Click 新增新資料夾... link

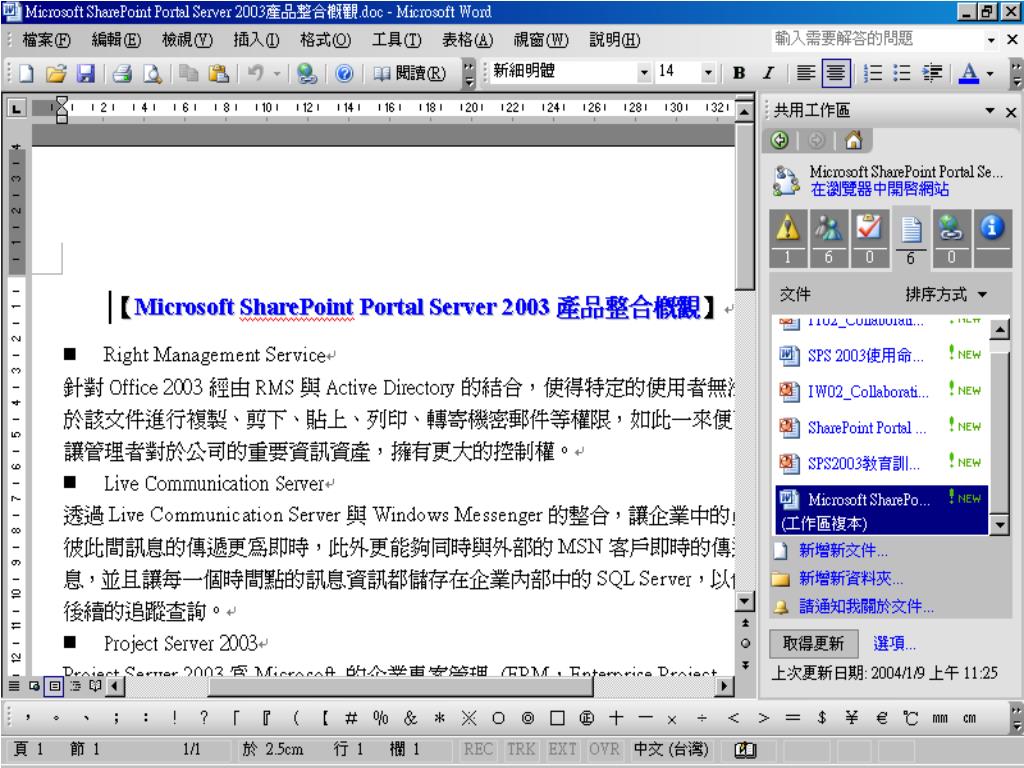pos(851,579)
